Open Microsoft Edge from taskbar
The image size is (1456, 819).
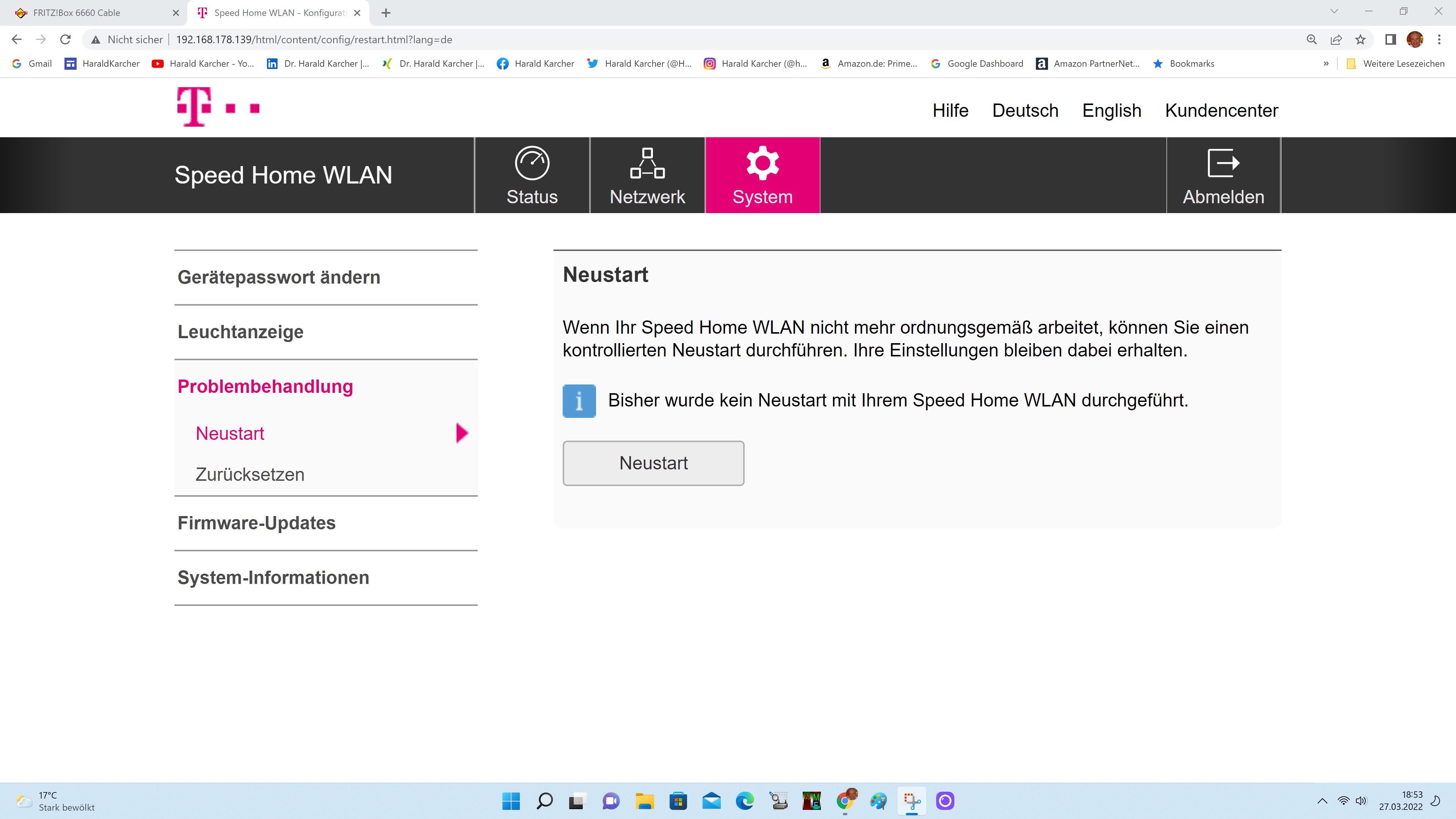(x=744, y=801)
